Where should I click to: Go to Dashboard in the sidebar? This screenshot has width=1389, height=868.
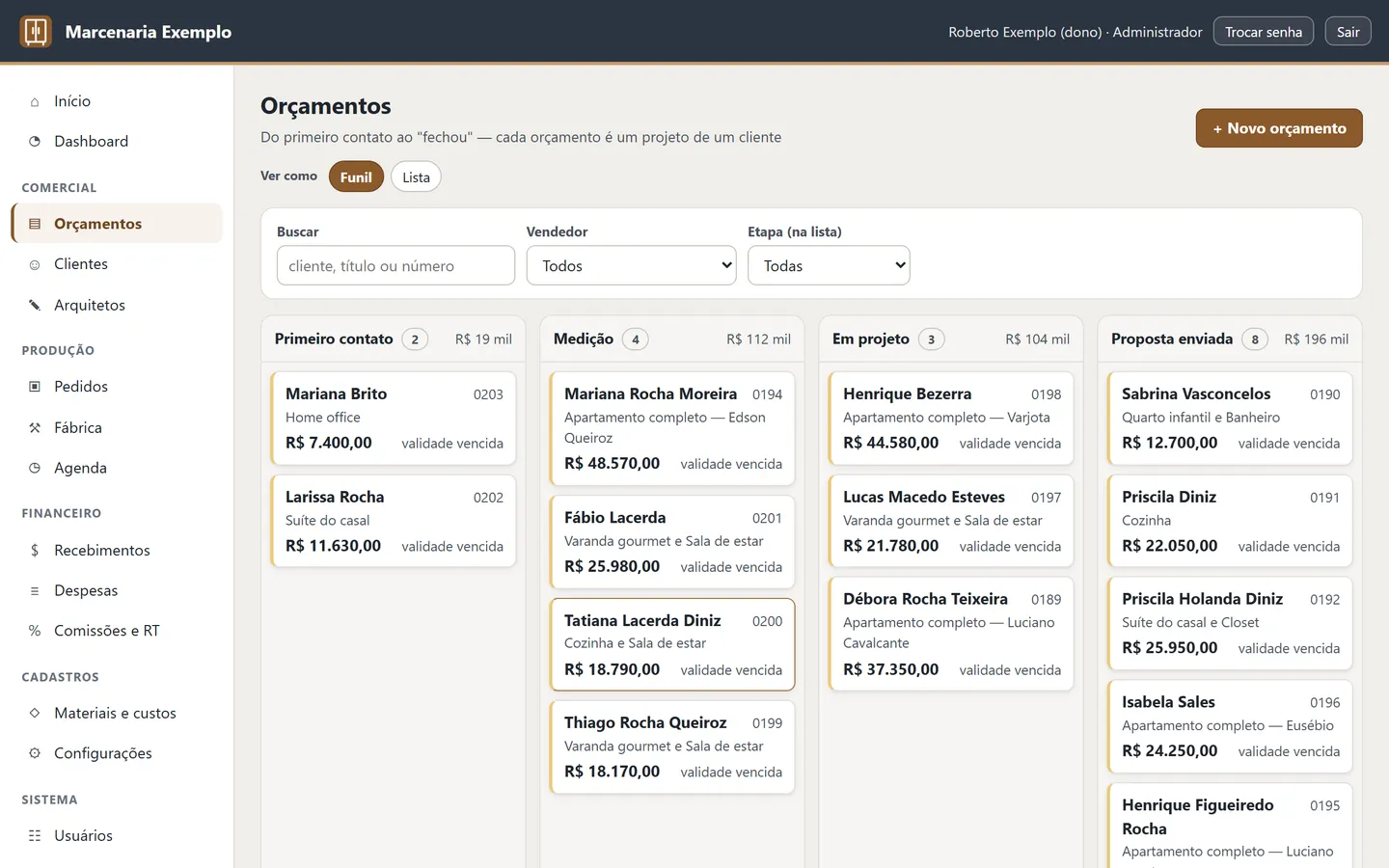[117, 142]
